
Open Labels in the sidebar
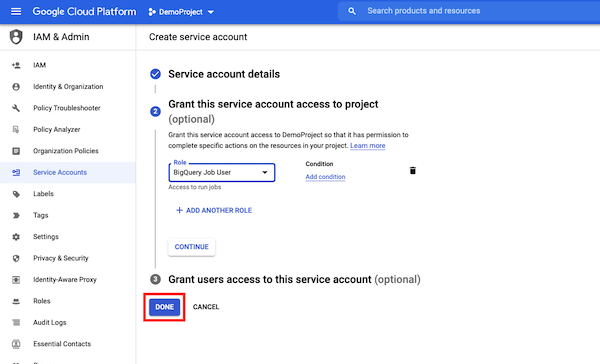68,194
